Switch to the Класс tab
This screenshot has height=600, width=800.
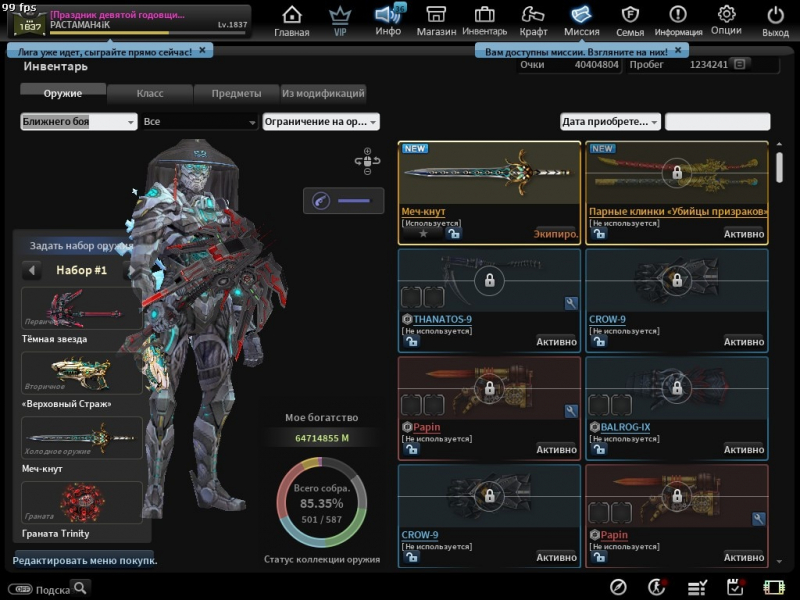pyautogui.click(x=149, y=93)
